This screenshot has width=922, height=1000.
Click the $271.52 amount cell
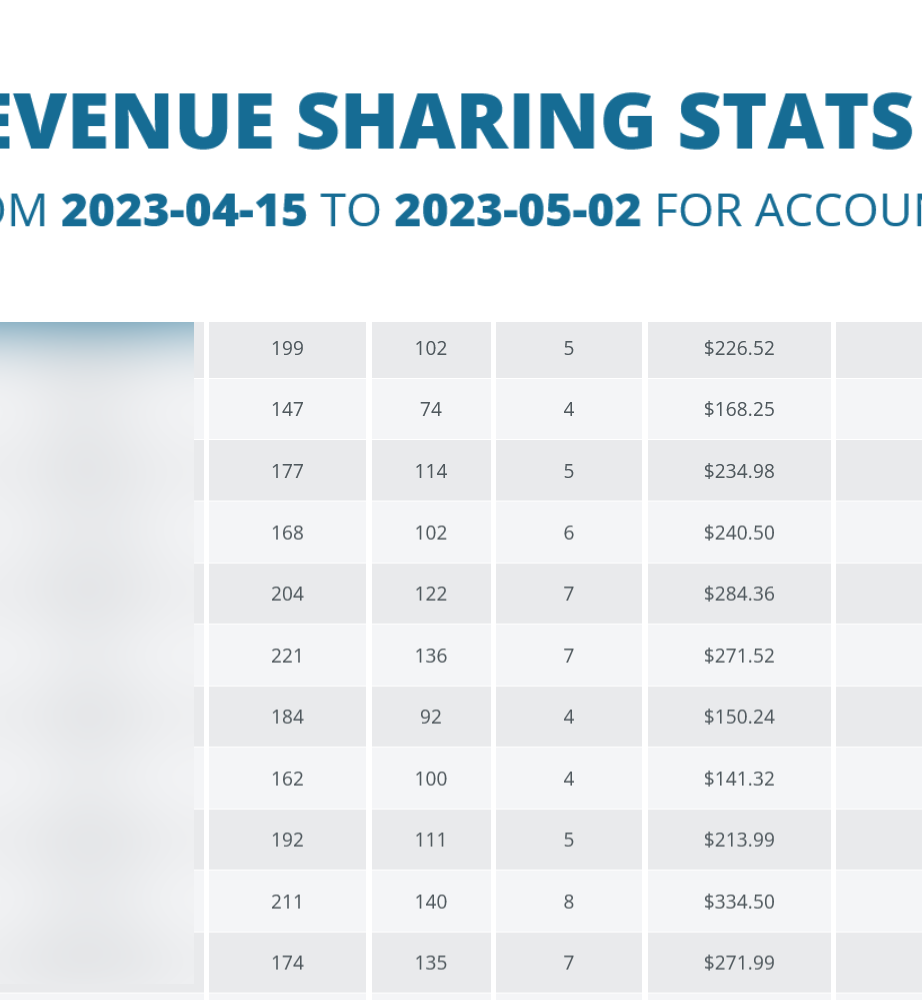click(739, 656)
